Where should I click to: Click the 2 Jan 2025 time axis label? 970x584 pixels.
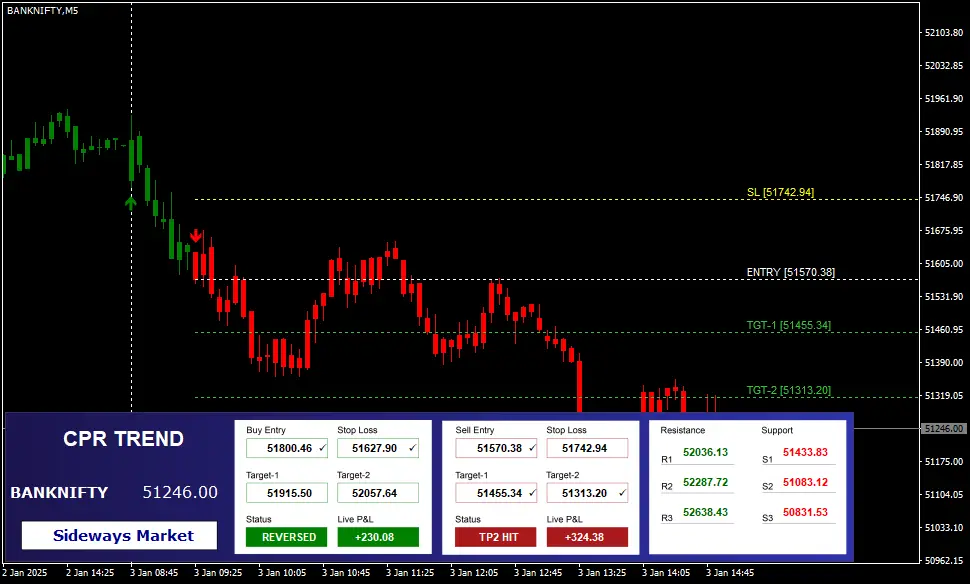click(x=25, y=573)
